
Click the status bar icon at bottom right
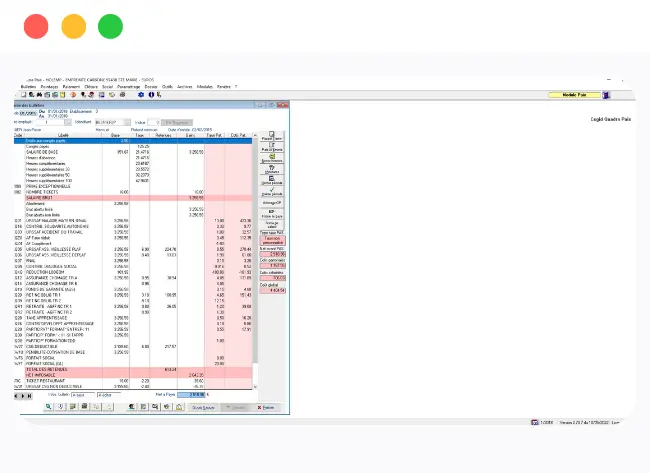coord(535,422)
